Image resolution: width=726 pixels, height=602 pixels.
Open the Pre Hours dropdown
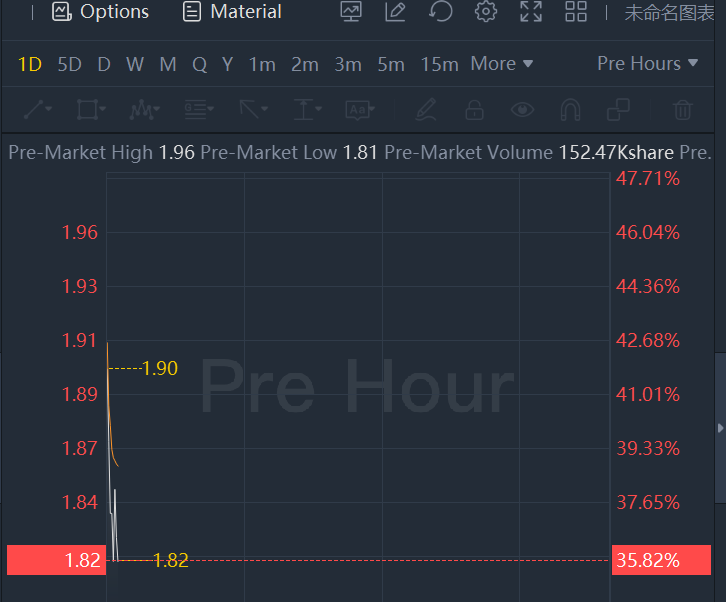click(x=646, y=64)
